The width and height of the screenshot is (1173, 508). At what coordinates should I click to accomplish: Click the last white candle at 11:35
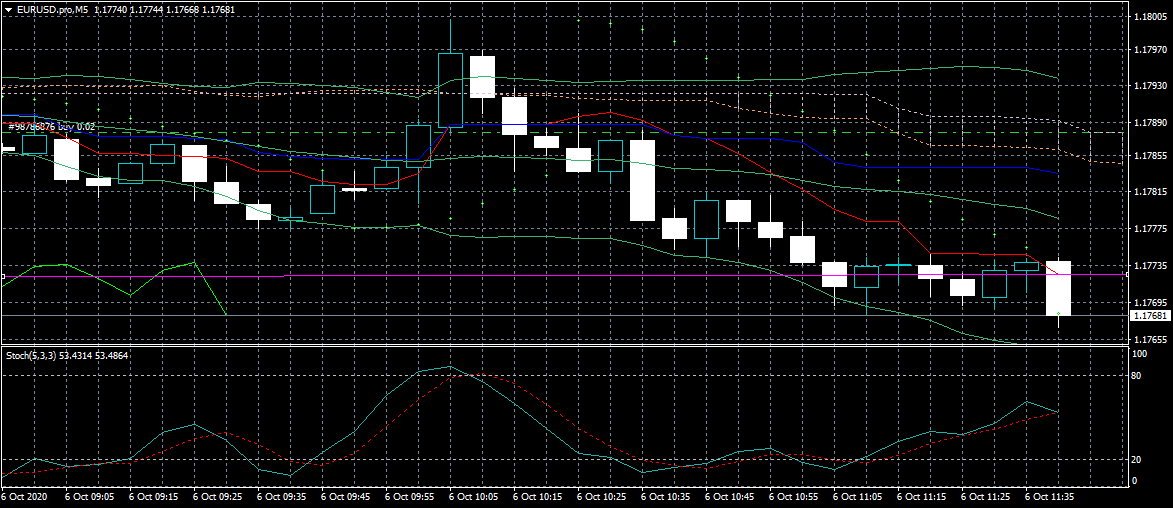pos(1059,288)
